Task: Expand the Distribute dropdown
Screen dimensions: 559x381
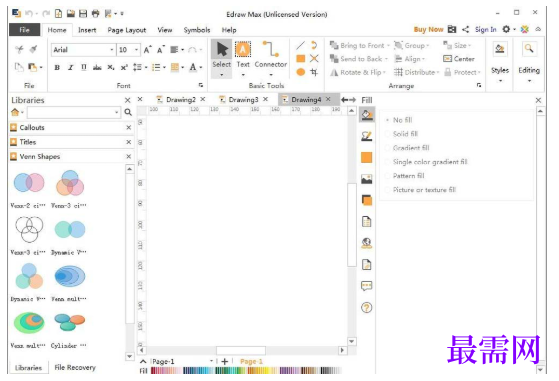Action: click(438, 72)
